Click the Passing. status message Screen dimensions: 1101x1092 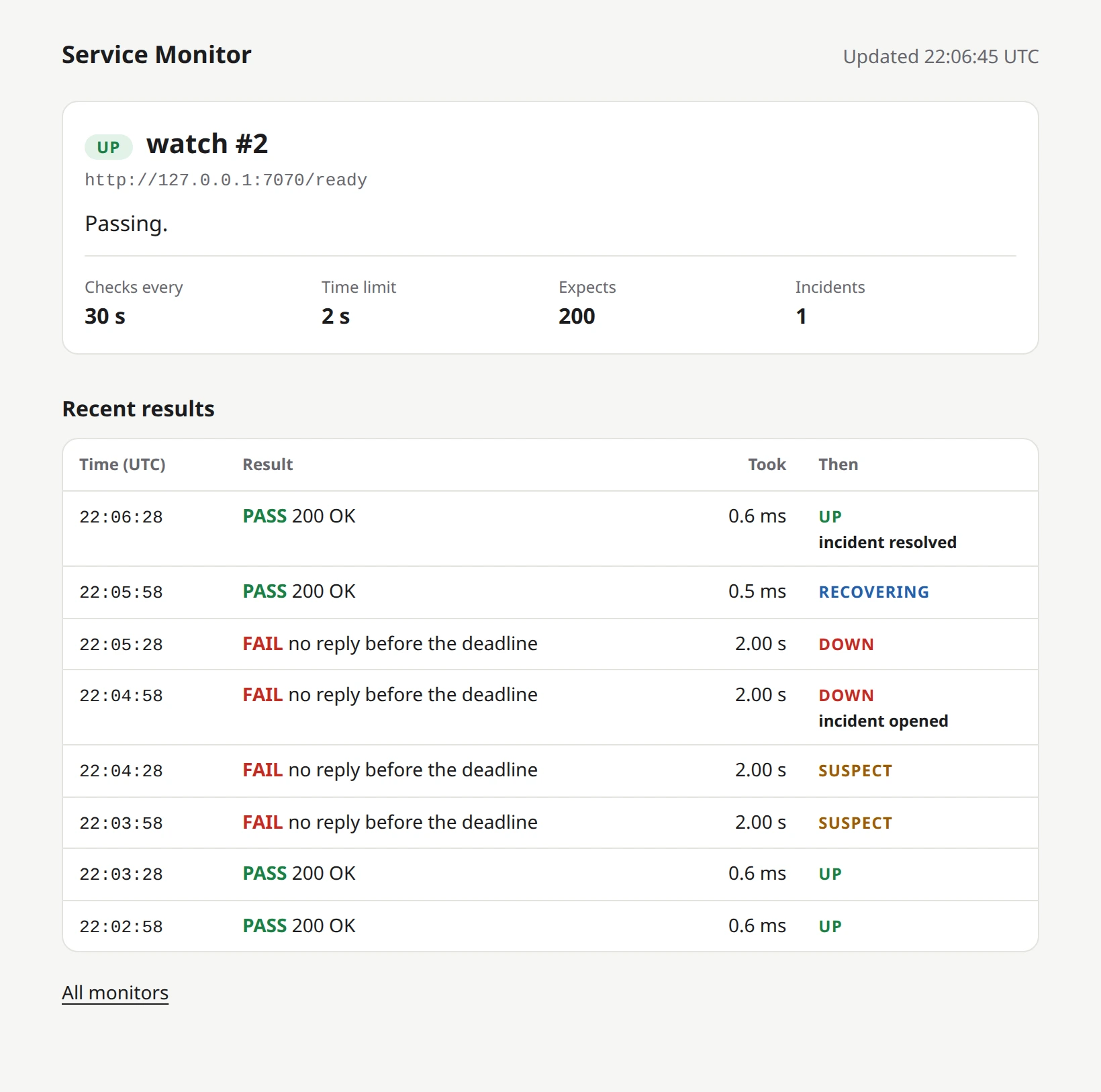pyautogui.click(x=126, y=224)
